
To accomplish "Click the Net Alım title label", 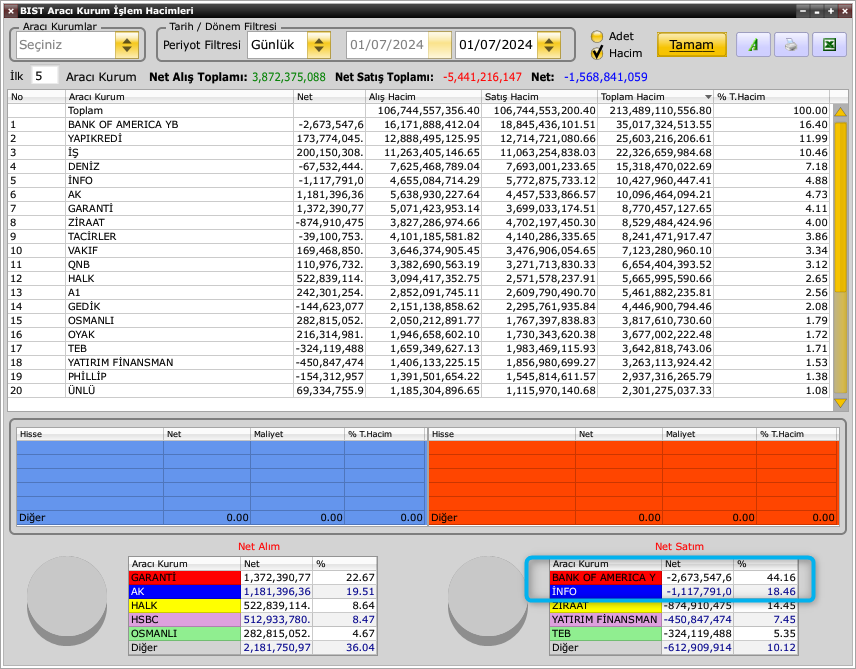I will 259,546.
